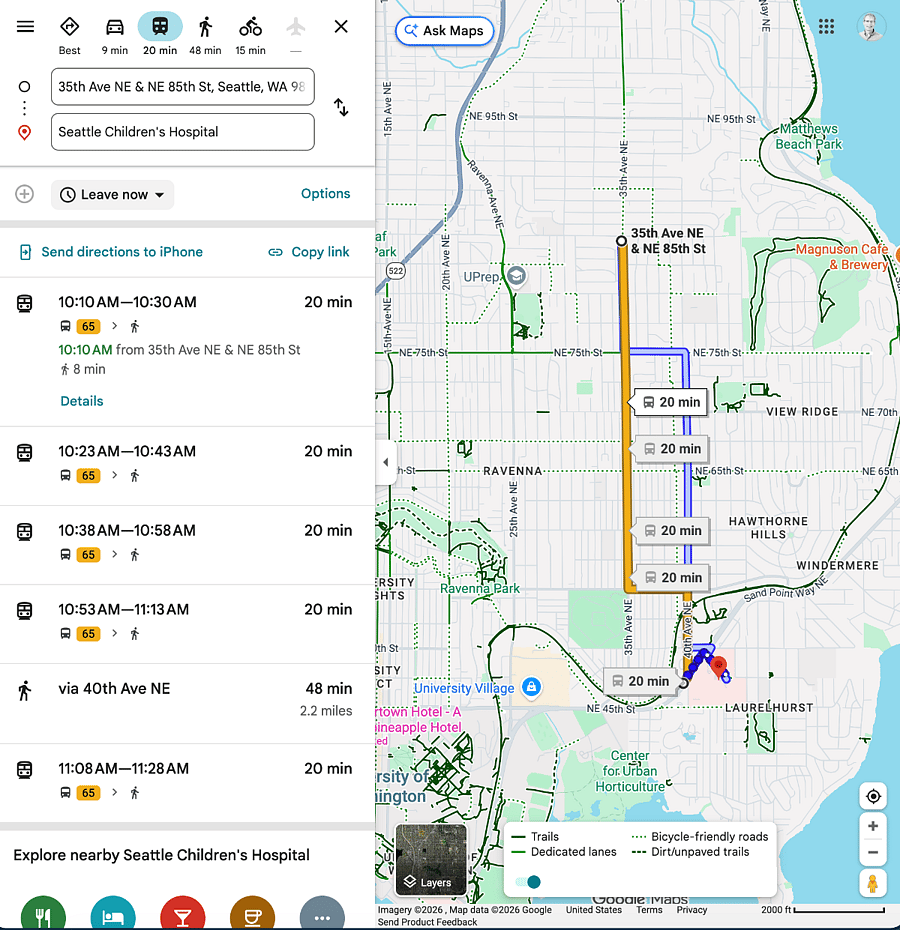900x930 pixels.
Task: Select the Best travel mode
Action: [69, 36]
